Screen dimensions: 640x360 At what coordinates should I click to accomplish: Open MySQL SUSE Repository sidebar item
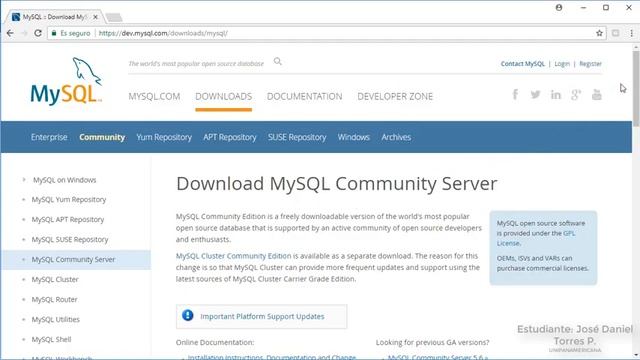(70, 240)
